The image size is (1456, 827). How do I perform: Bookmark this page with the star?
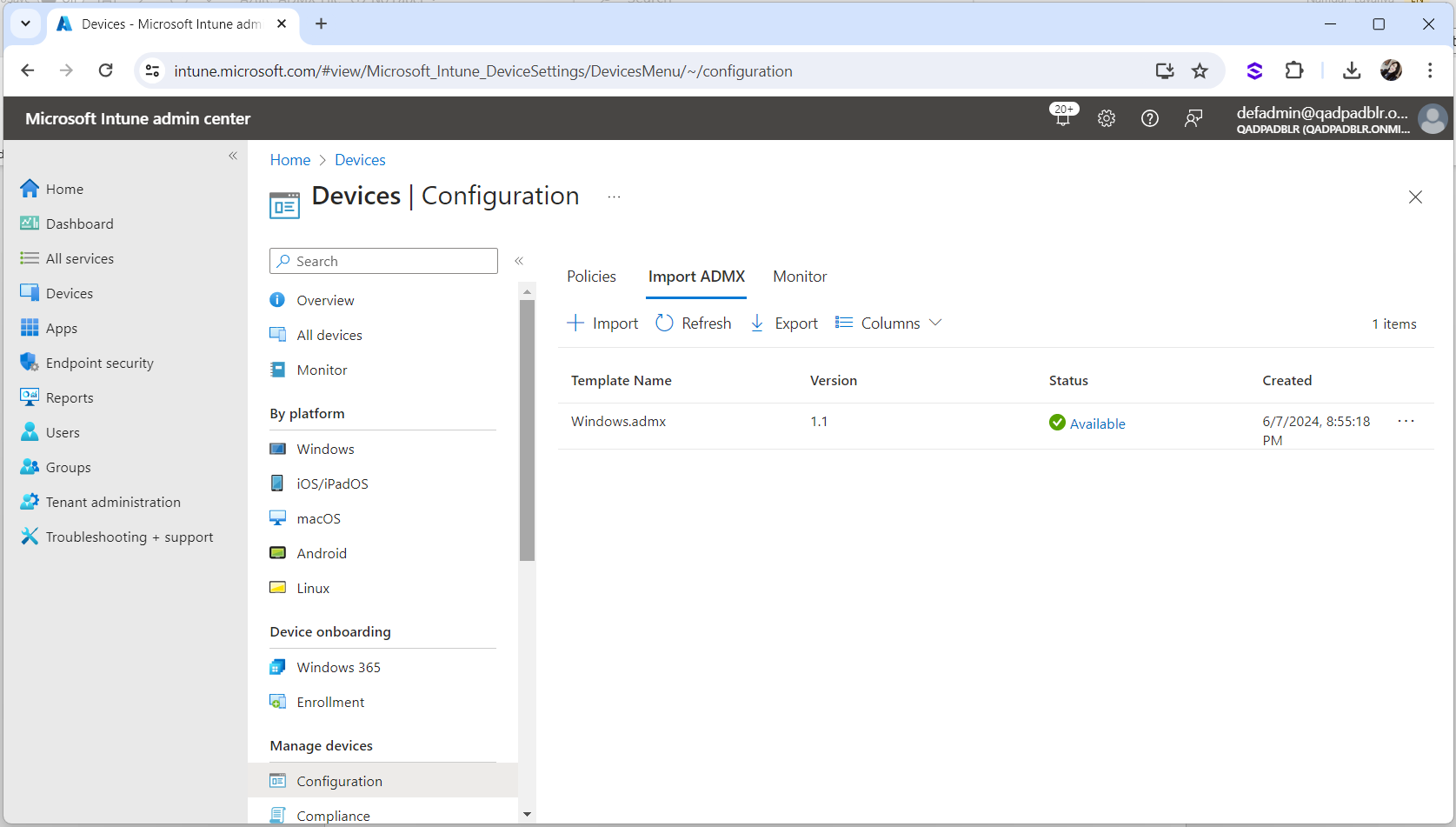click(1200, 70)
